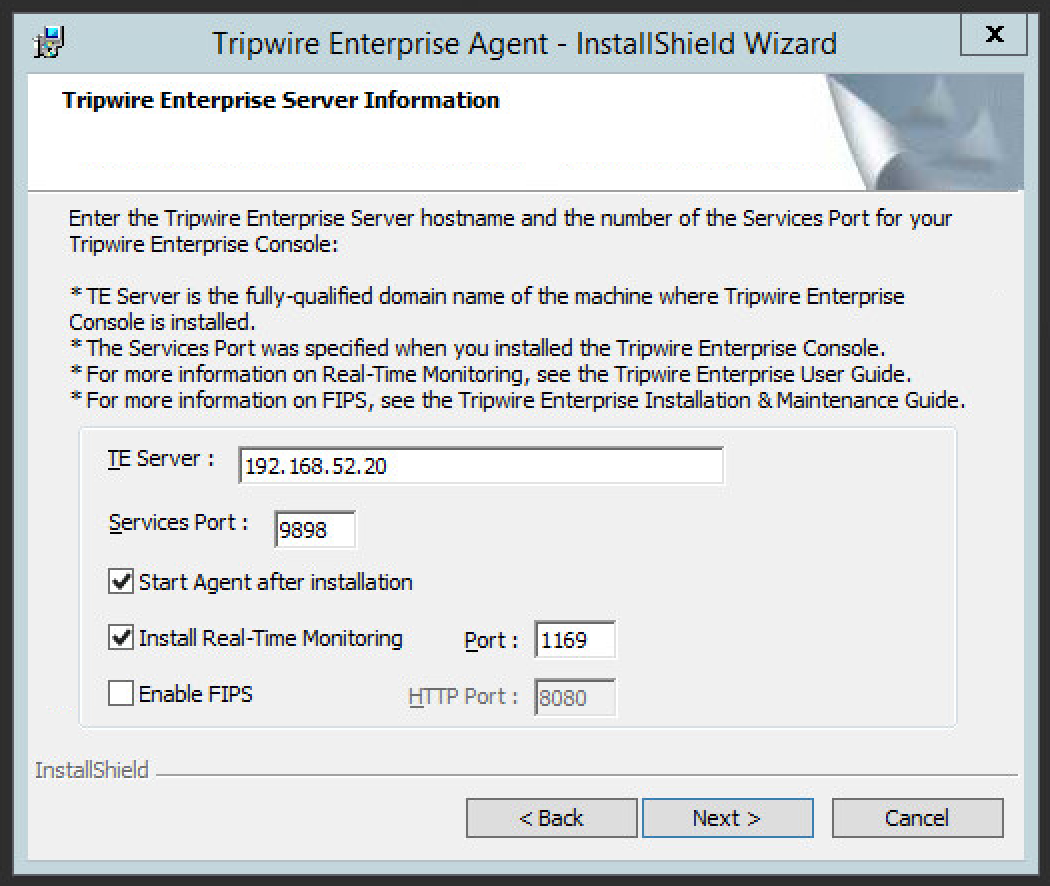Cancel the Tripwire agent installation

(916, 818)
